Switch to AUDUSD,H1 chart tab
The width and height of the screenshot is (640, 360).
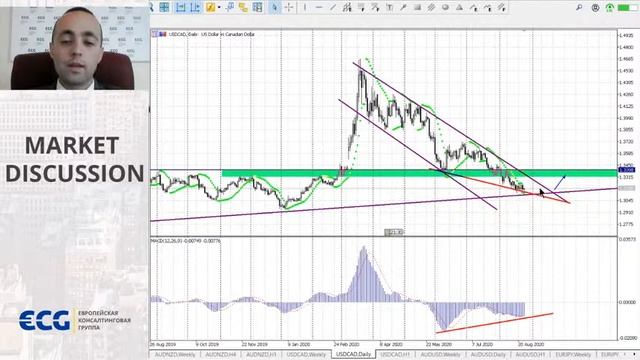point(530,355)
